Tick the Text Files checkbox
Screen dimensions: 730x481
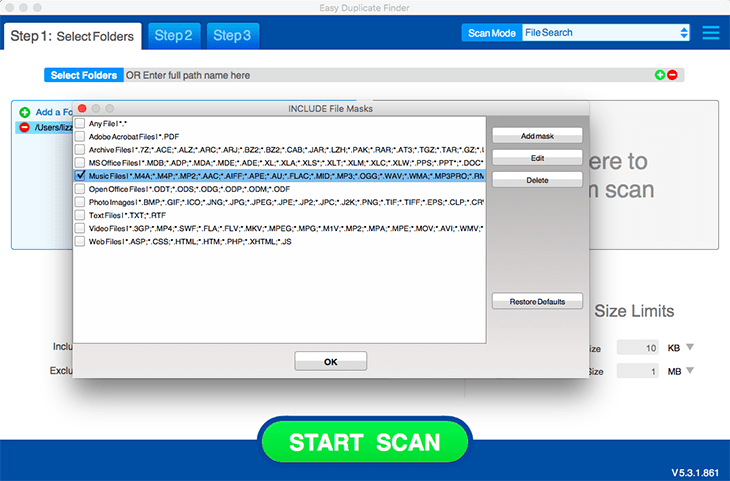coord(80,215)
